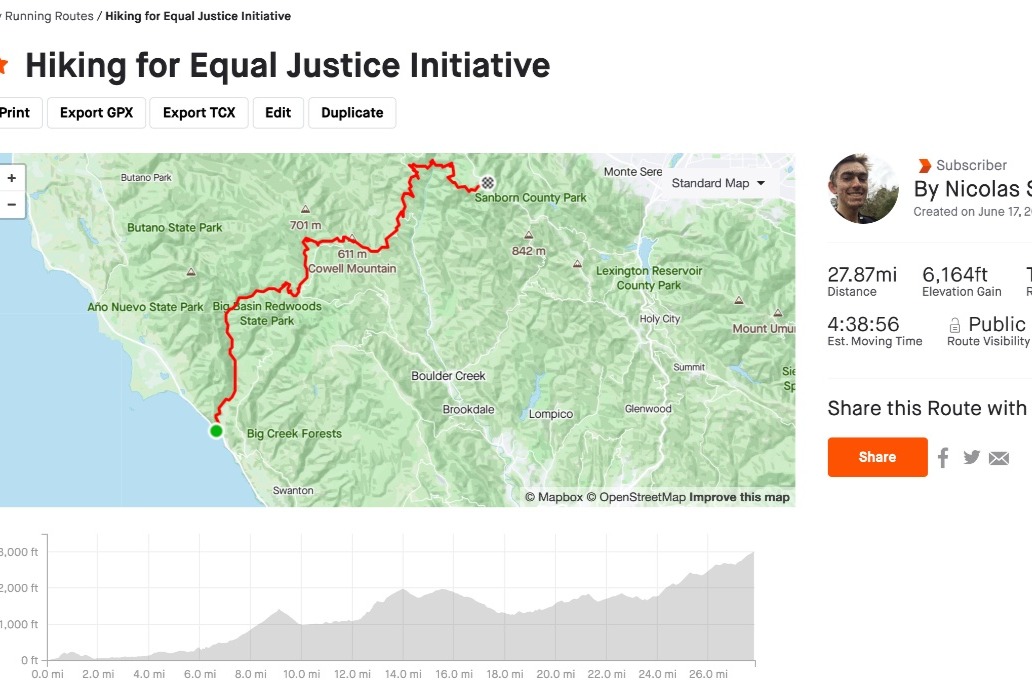Print the route
Screen dimensions: 1032x688
pyautogui.click(x=16, y=113)
